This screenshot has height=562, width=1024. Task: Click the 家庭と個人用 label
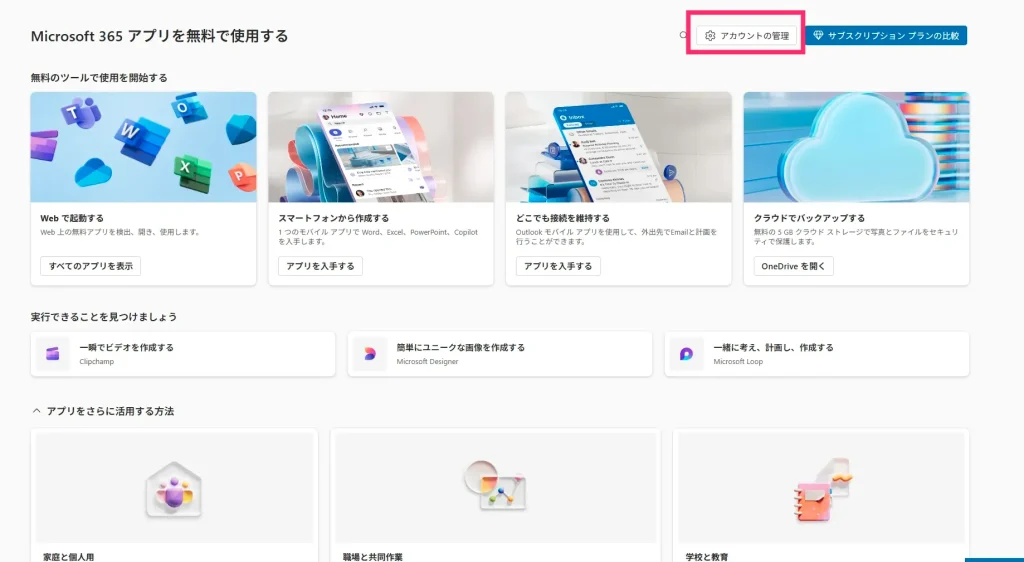point(69,557)
